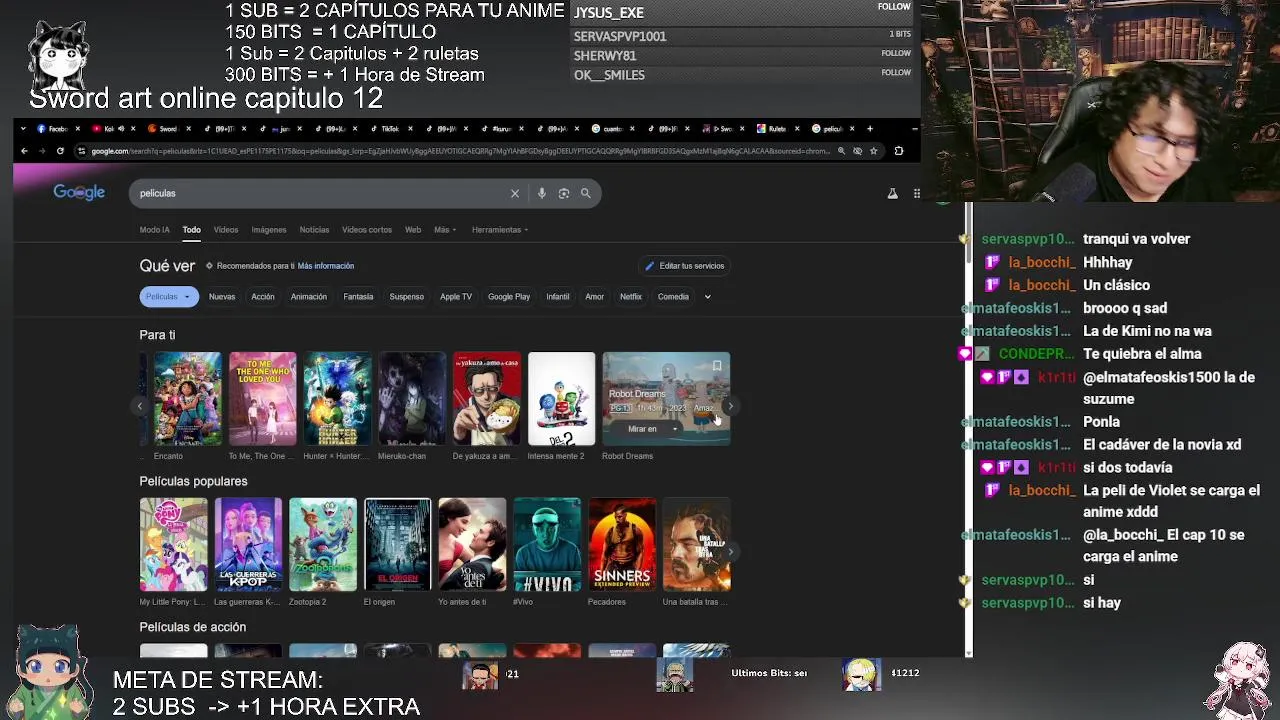Open the extensions icon in the browser toolbar
This screenshot has height=720, width=1280.
(898, 151)
